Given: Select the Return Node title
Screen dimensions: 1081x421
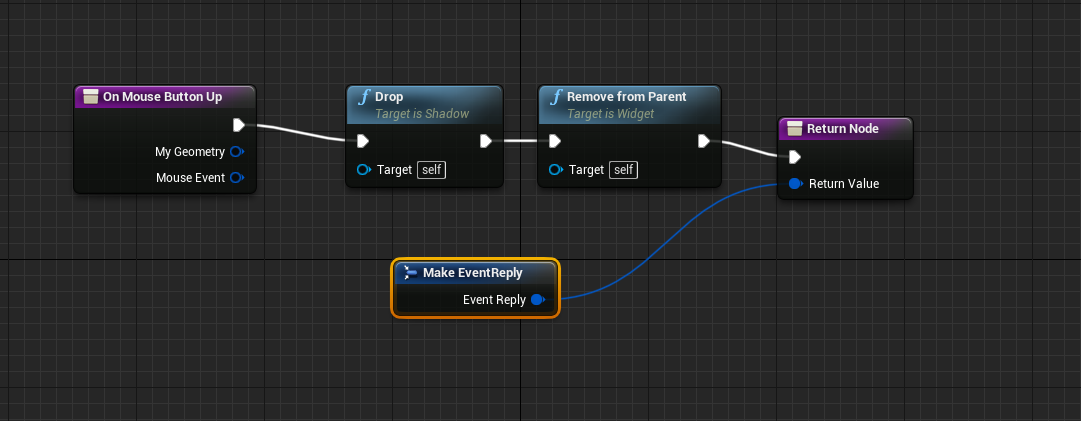Looking at the screenshot, I should point(842,128).
